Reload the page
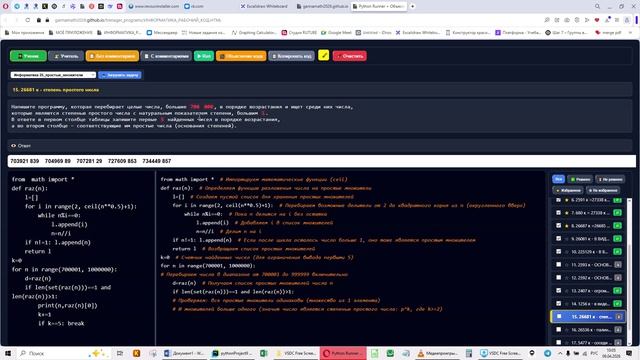Image resolution: width=640 pixels, height=360 pixels. [27, 20]
